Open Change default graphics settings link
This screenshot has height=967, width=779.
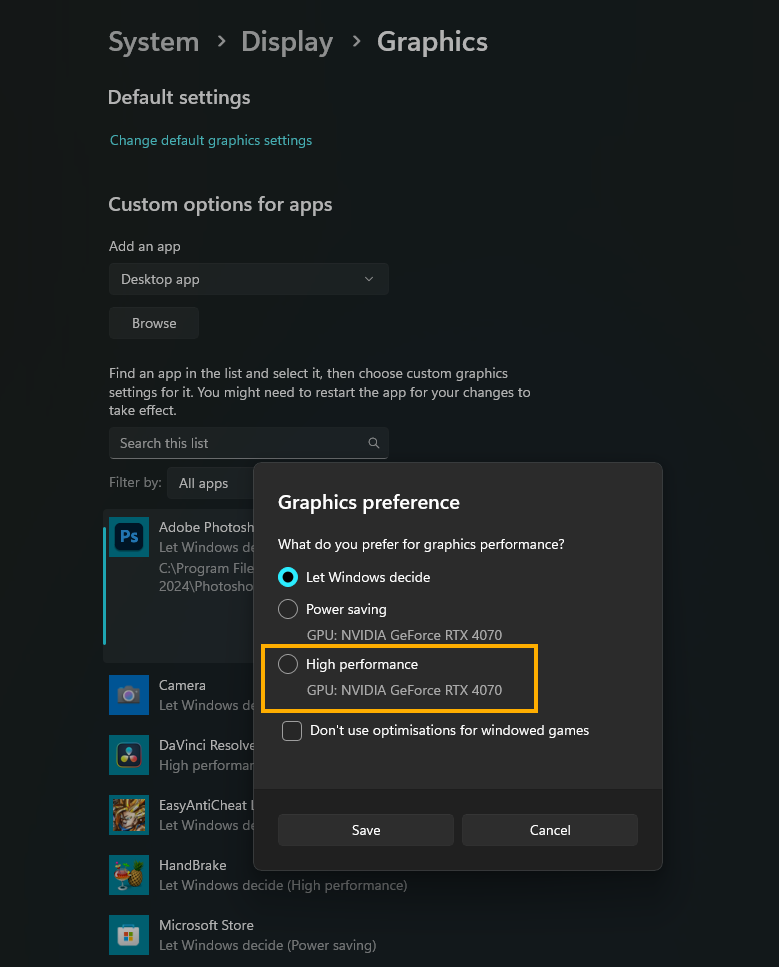[211, 141]
